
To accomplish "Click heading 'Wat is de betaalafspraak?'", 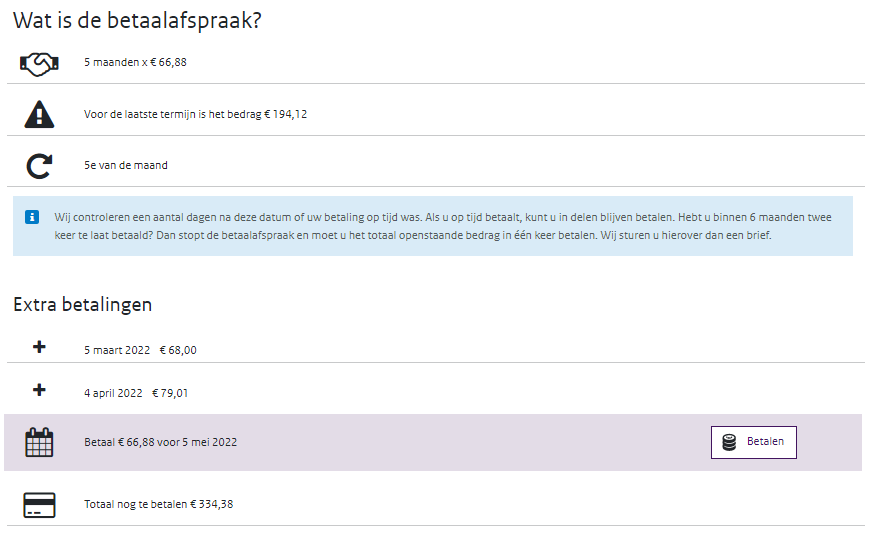I will point(137,21).
